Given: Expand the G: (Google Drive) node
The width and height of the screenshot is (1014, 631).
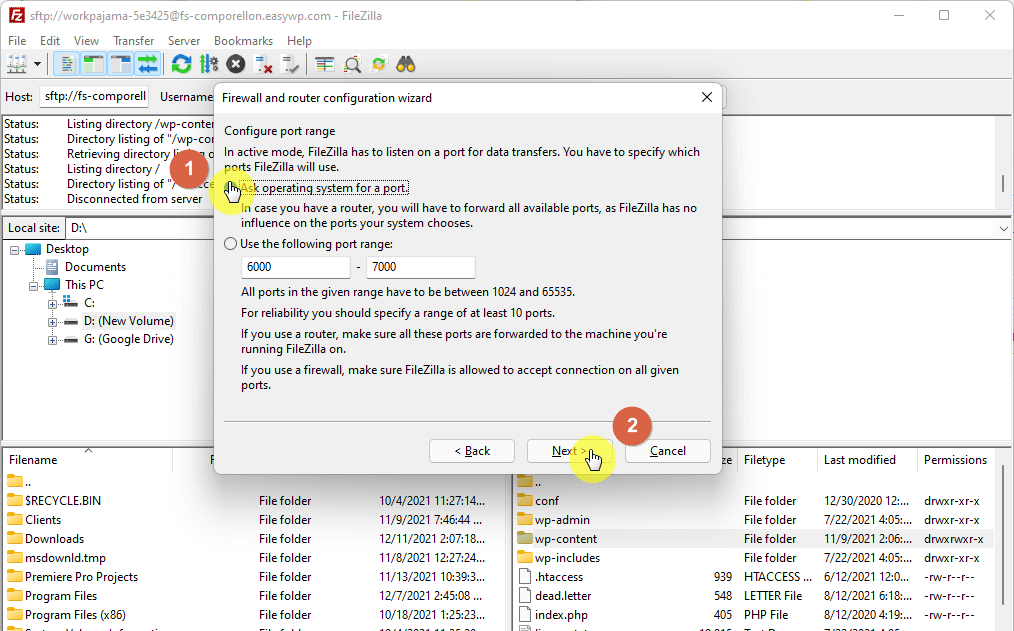Looking at the screenshot, I should [x=52, y=340].
